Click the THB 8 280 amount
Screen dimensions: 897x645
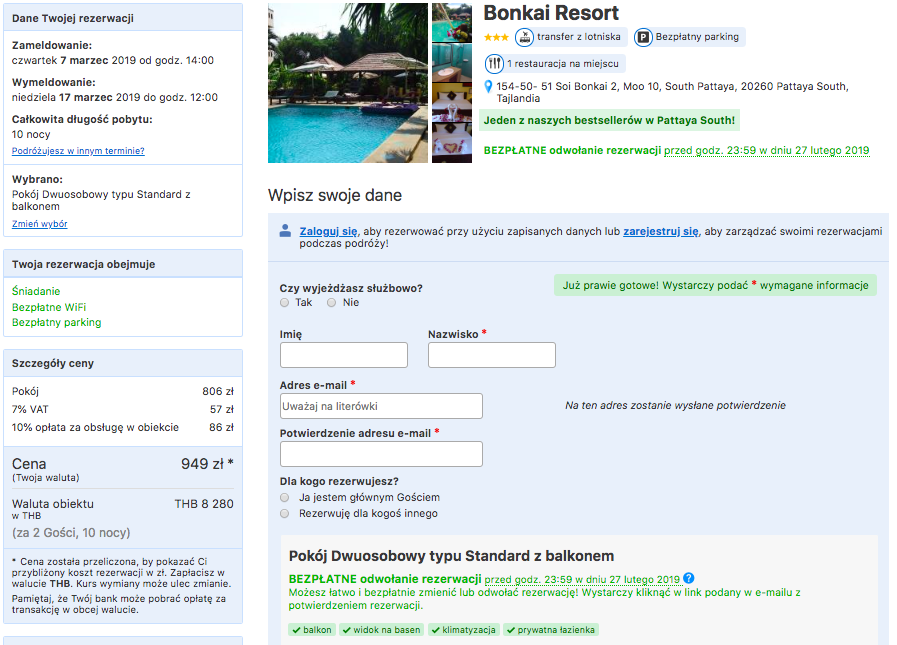(204, 504)
